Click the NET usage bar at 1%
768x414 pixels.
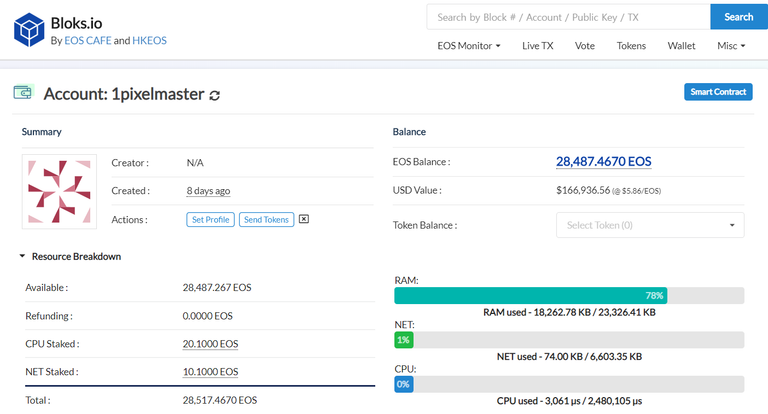[x=569, y=340]
